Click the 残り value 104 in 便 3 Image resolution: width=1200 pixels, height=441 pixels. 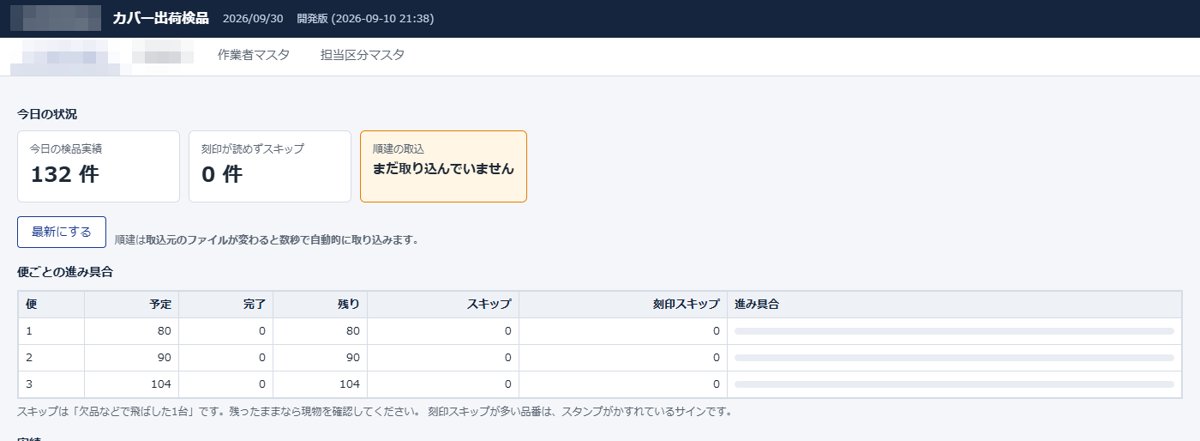click(x=350, y=384)
